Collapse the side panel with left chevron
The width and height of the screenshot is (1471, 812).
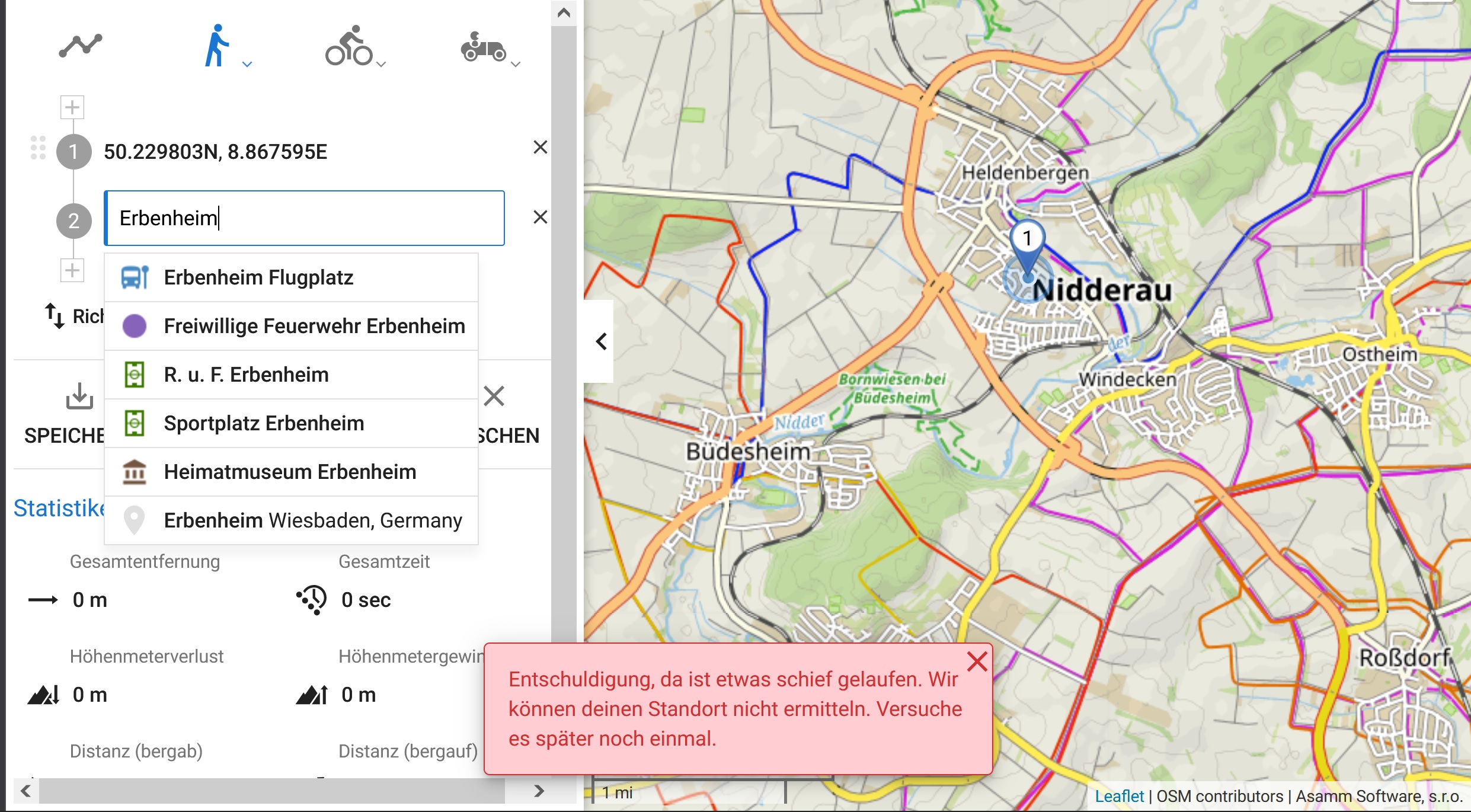pos(601,341)
